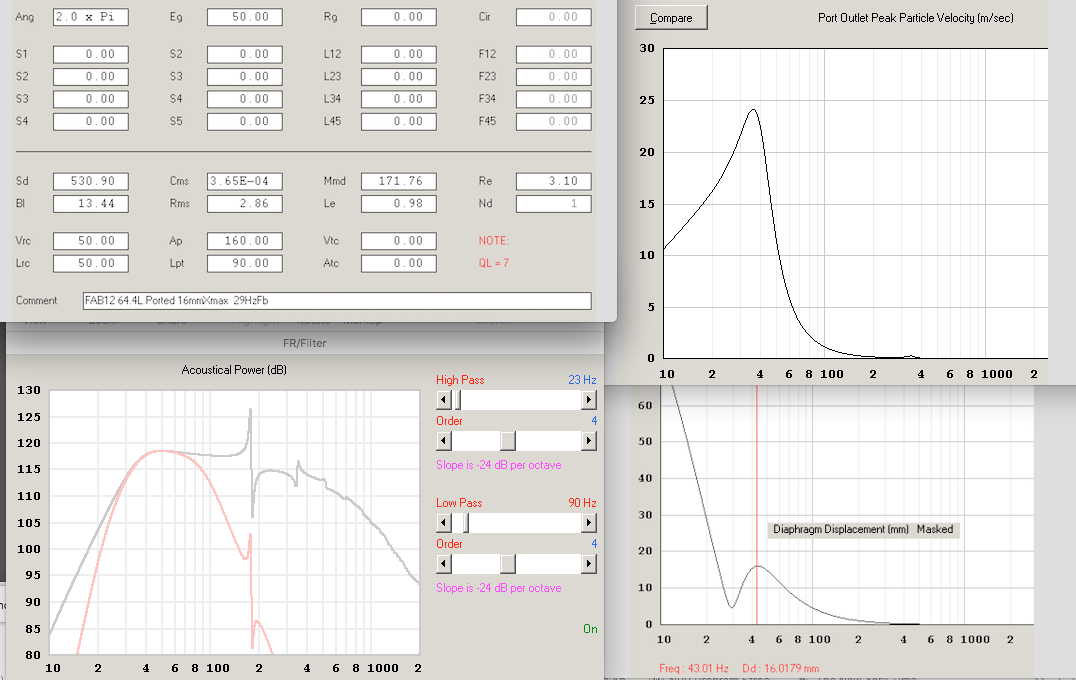Click the F45 input field
Screen dimensions: 1076x680
tap(554, 121)
